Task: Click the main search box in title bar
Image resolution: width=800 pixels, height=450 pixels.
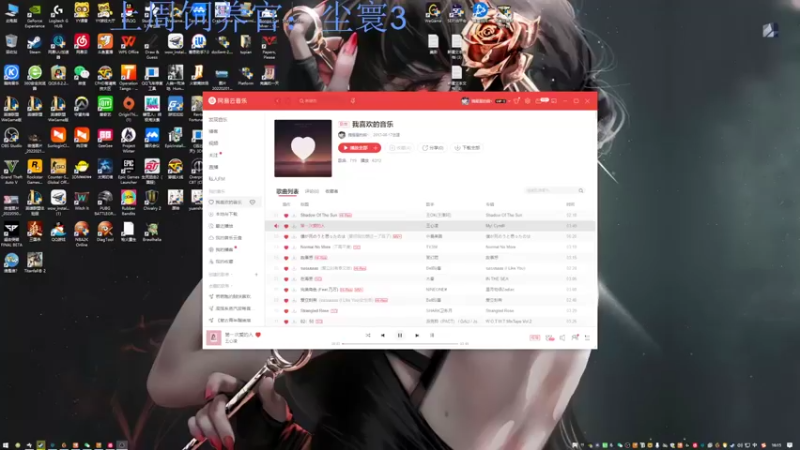Action: 323,101
